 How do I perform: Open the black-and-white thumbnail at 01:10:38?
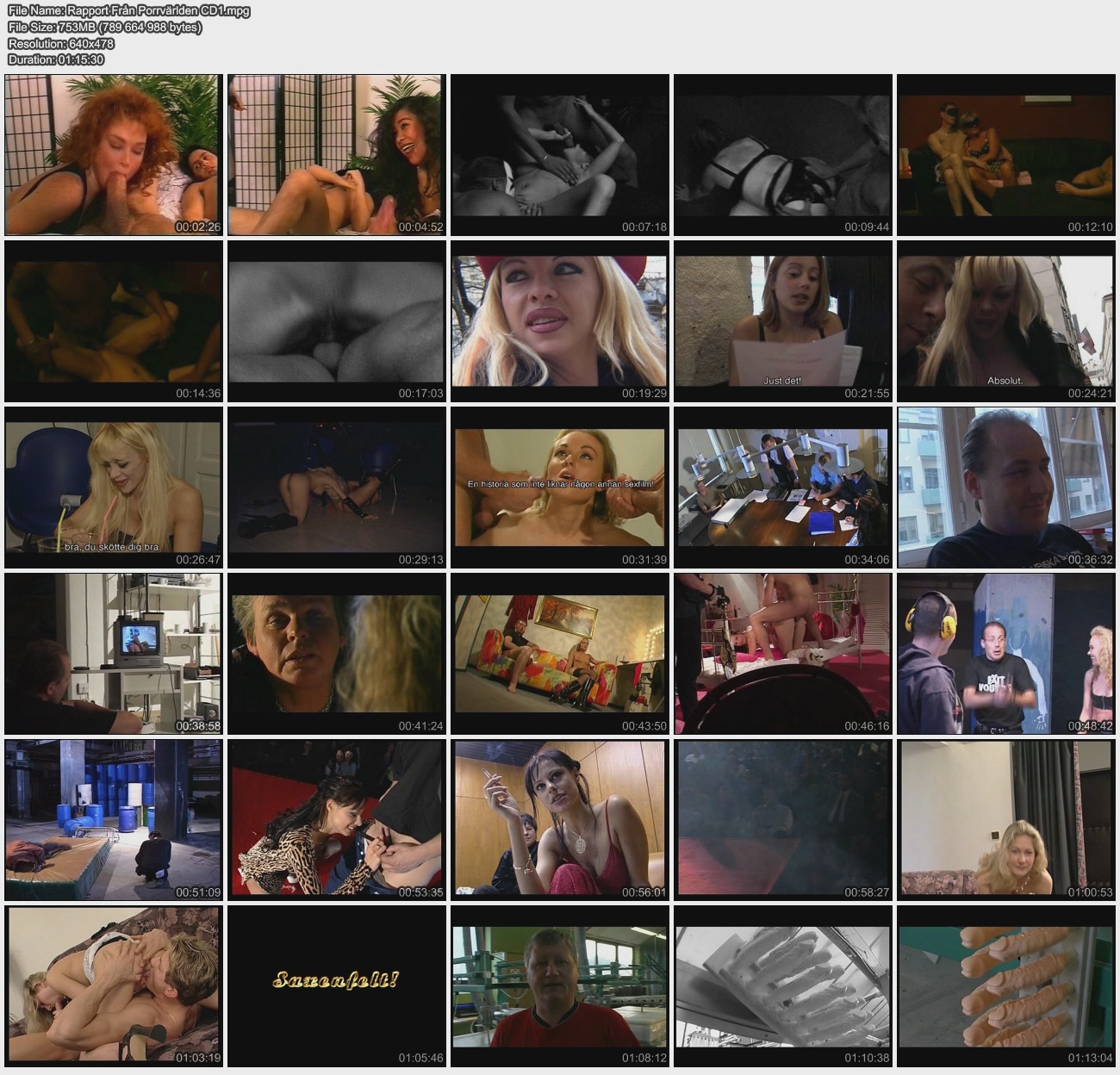tap(782, 986)
